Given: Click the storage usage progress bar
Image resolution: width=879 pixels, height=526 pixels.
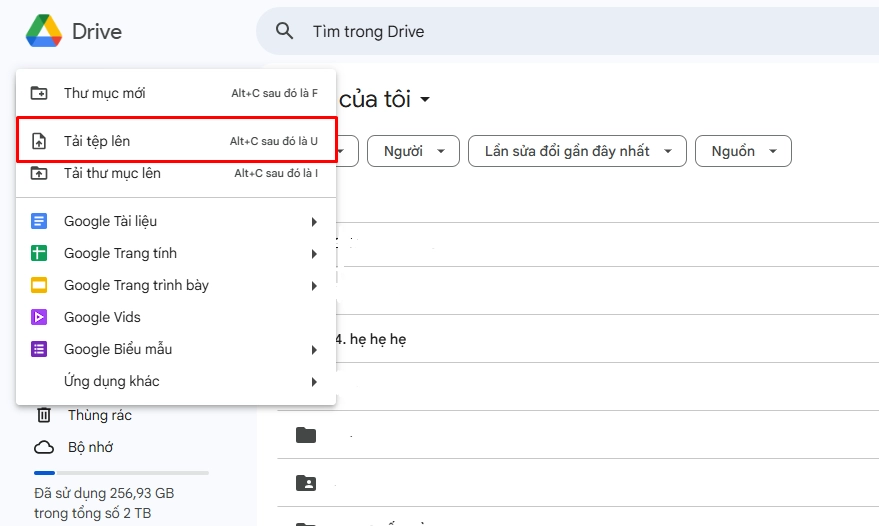Looking at the screenshot, I should coord(121,473).
